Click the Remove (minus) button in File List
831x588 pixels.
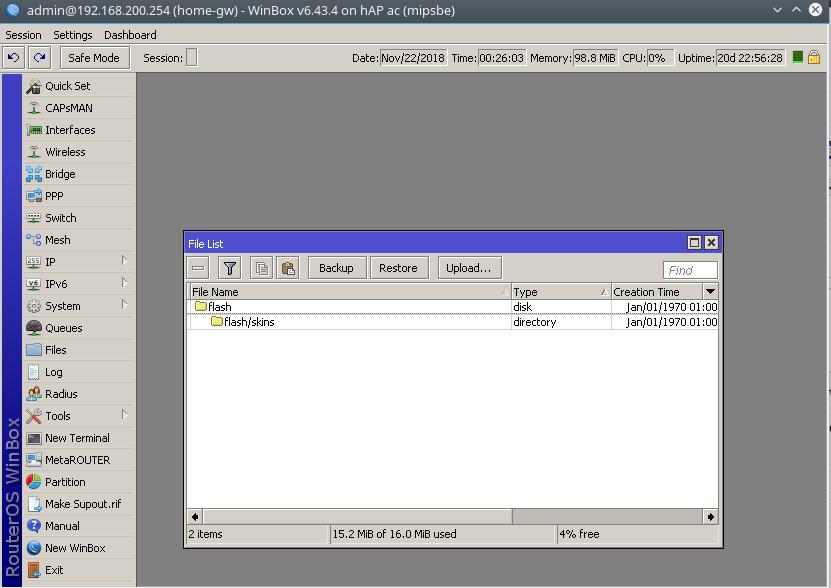click(x=198, y=268)
